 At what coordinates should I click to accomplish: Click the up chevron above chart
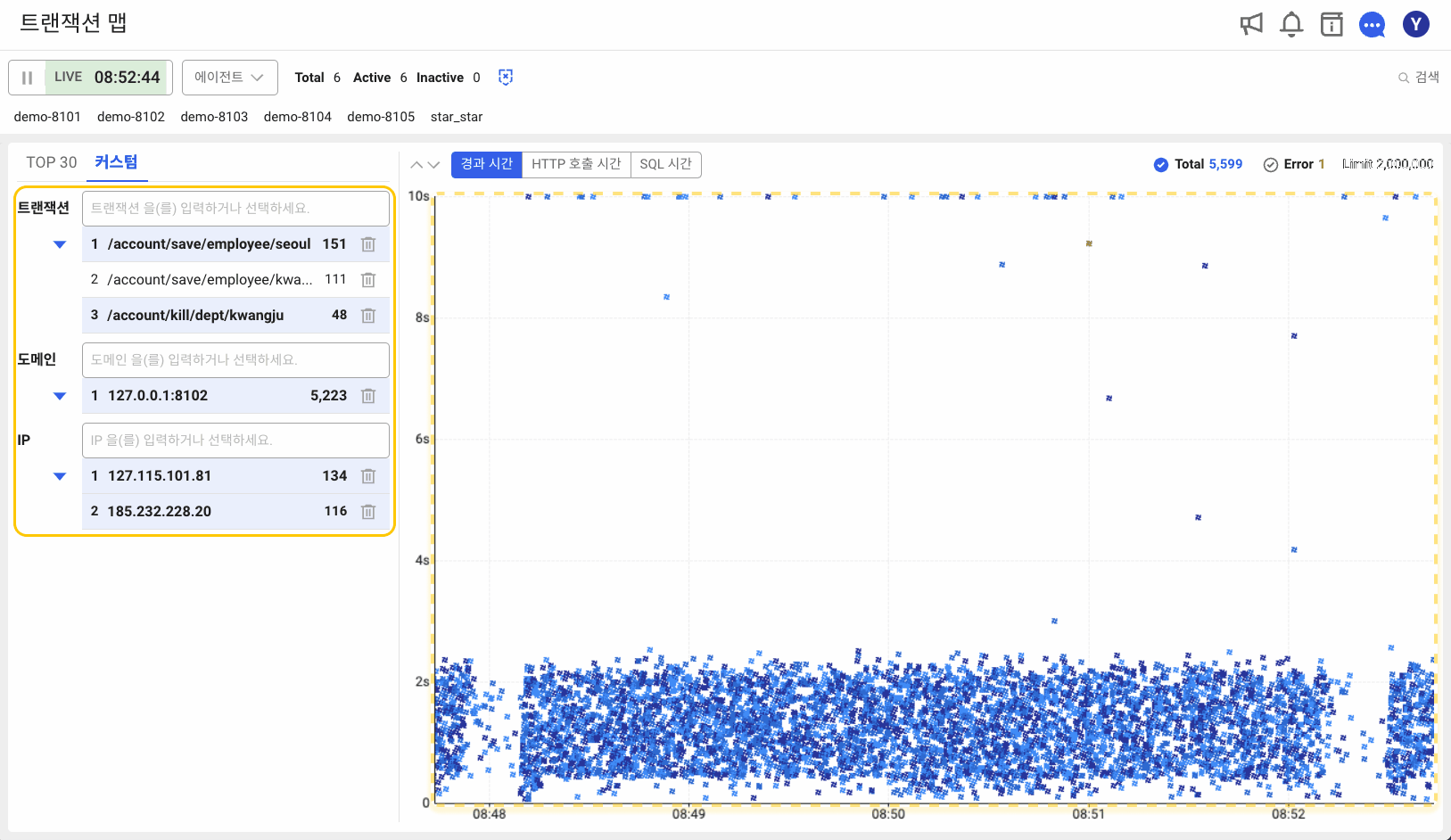point(416,165)
